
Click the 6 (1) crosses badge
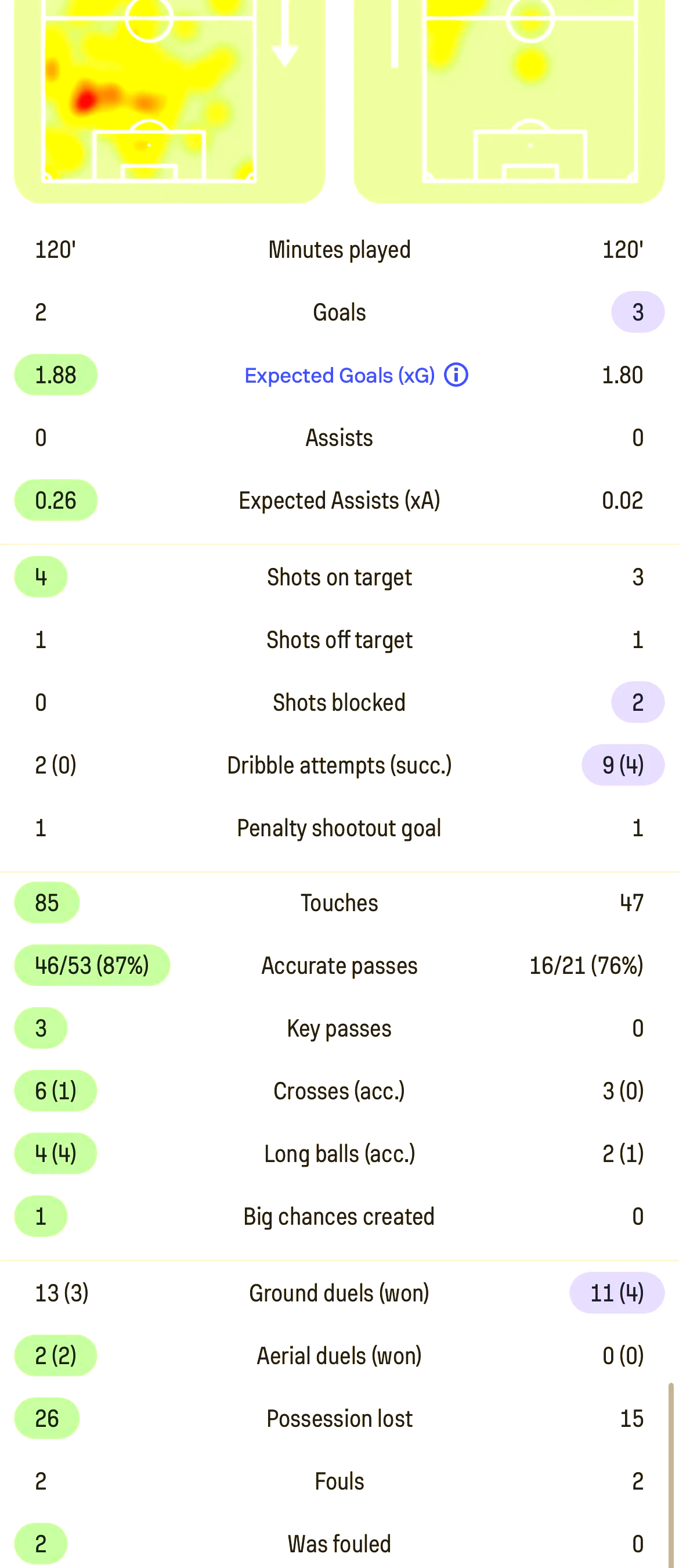point(55,1091)
